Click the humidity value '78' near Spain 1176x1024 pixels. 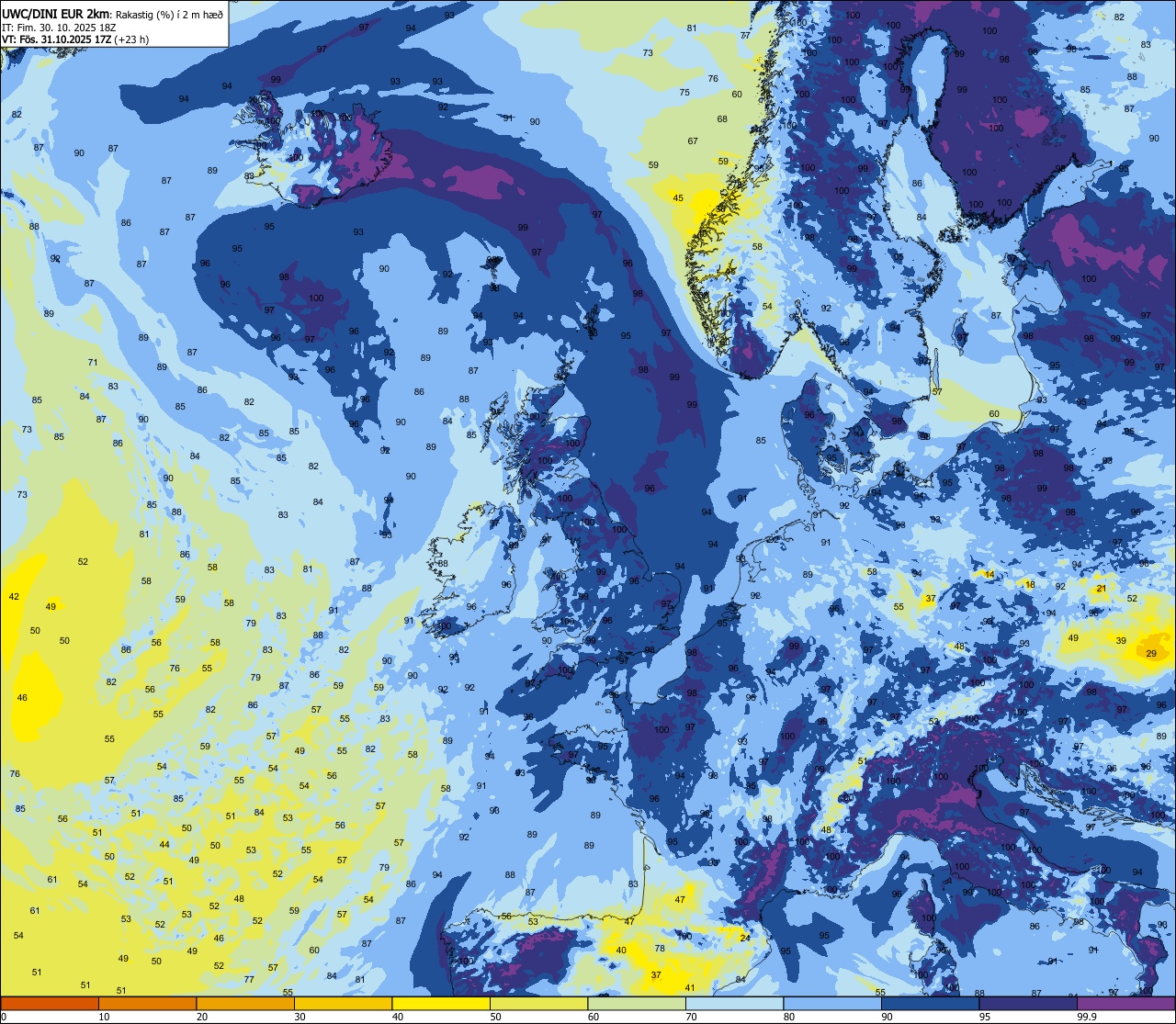click(x=659, y=948)
